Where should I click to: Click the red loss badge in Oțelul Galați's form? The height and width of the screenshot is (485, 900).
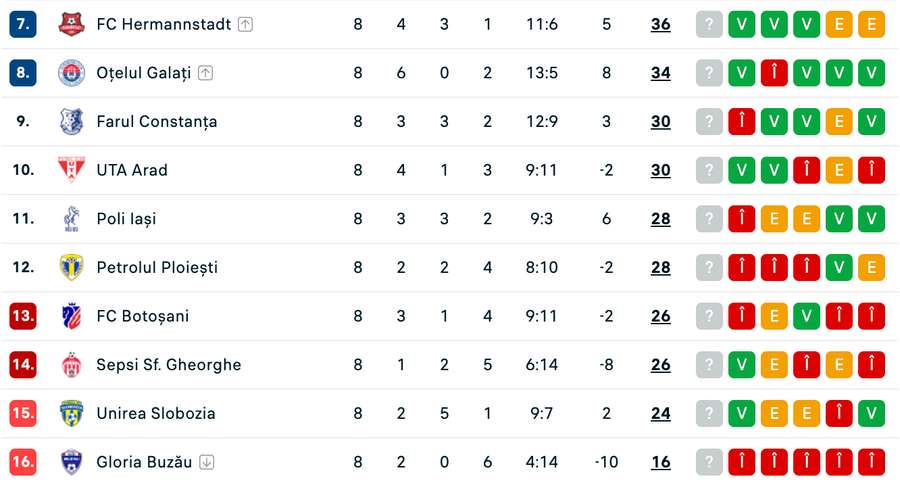[774, 73]
